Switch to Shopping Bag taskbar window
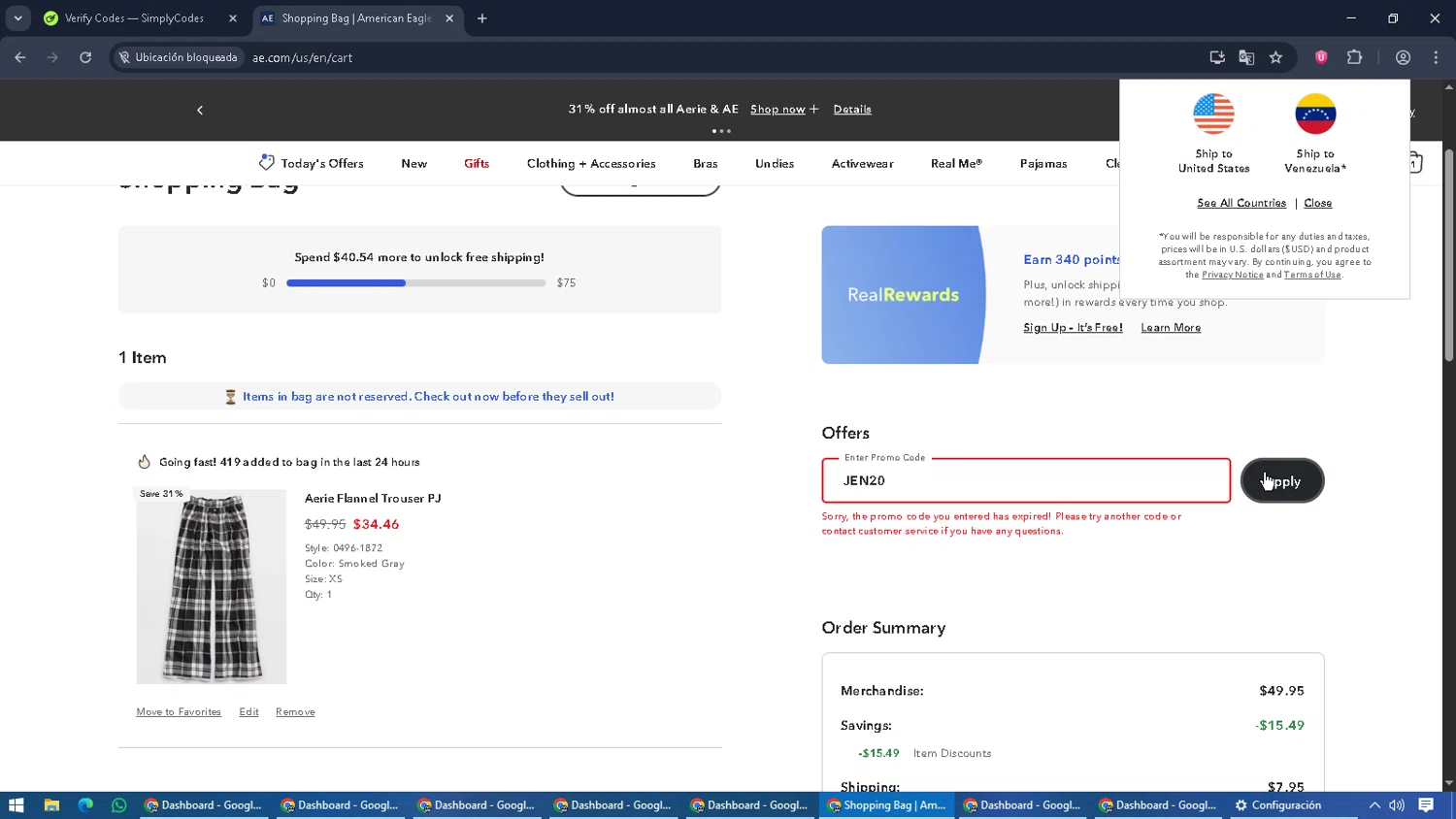 coord(886,805)
